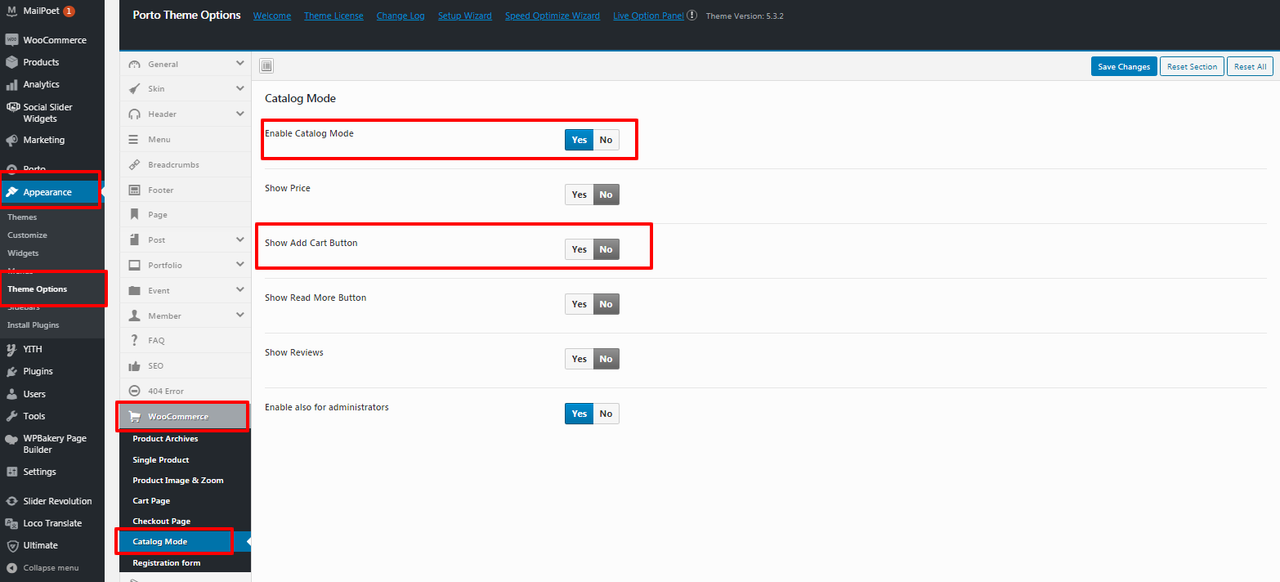Expand the Header section chevron
This screenshot has width=1280, height=582.
(240, 113)
